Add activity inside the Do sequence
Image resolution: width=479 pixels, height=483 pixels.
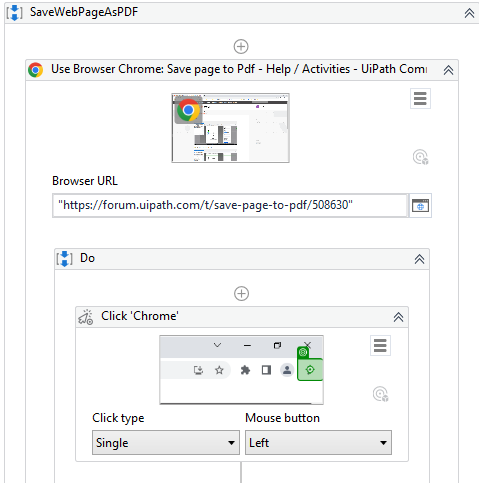pyautogui.click(x=241, y=294)
